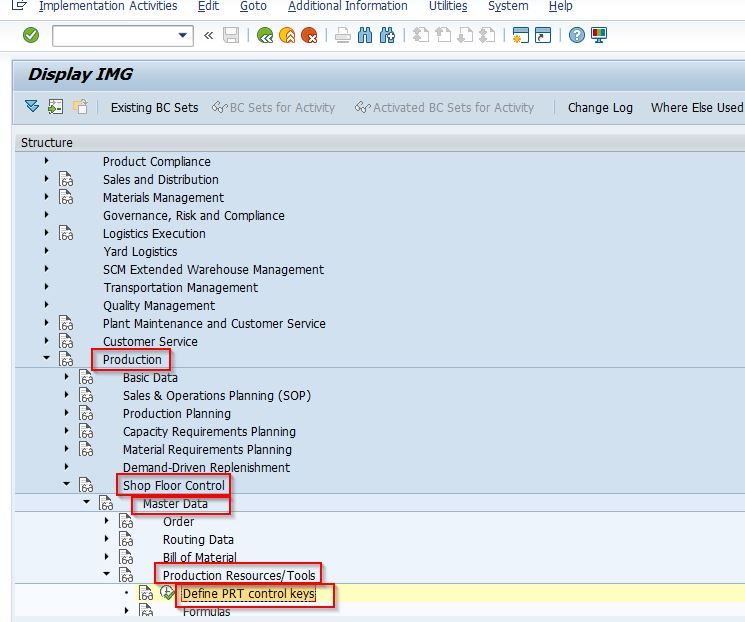Select the Material Requirements Planning row
This screenshot has height=622, width=745.
point(207,450)
